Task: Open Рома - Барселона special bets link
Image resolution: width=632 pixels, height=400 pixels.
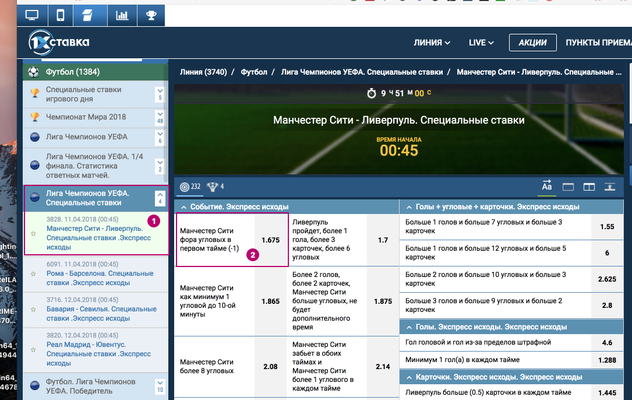Action: [100, 278]
